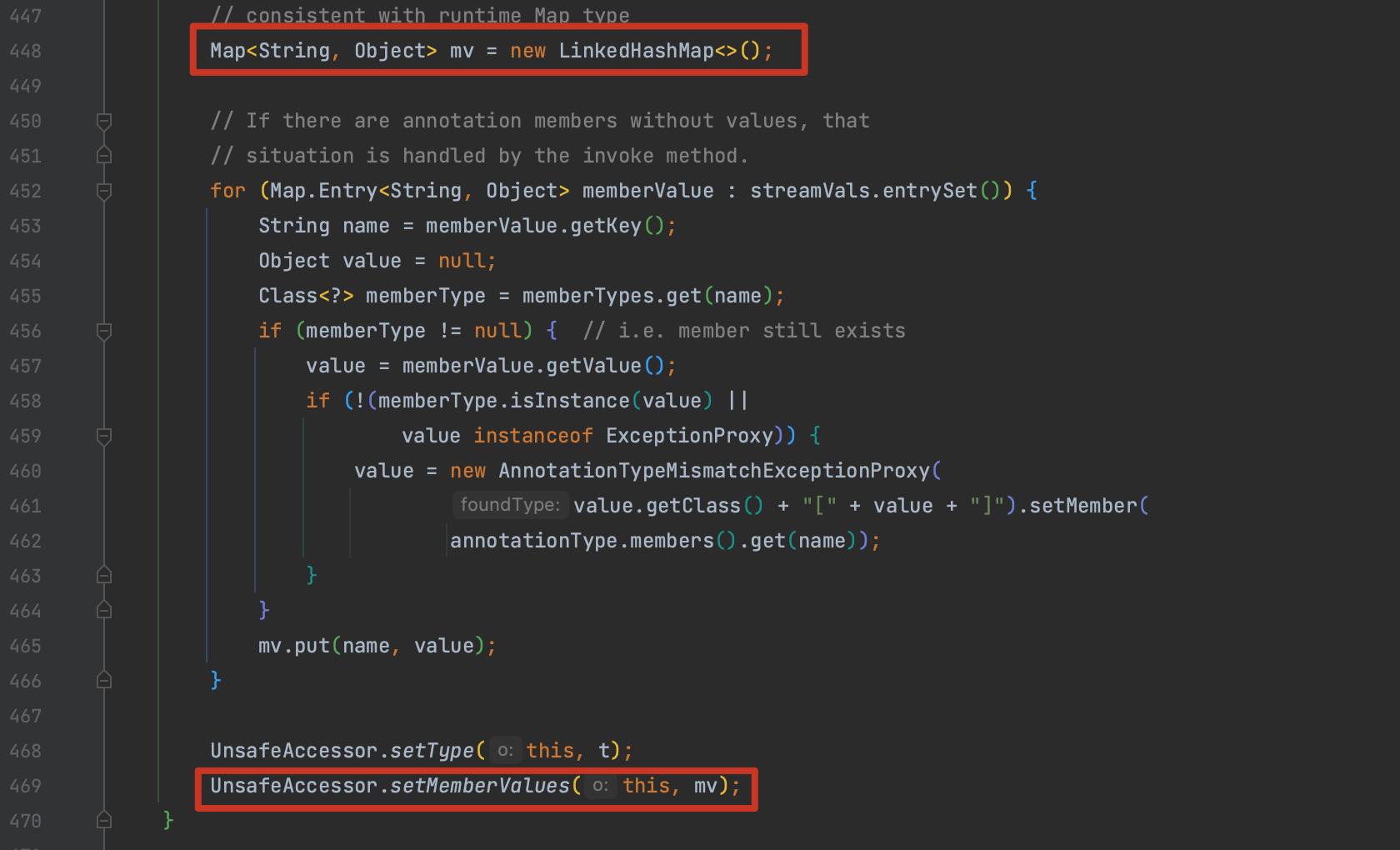Click 'memberValue.getKey' call on line 453
Viewport: 1400px width, 850px height.
[x=533, y=226]
